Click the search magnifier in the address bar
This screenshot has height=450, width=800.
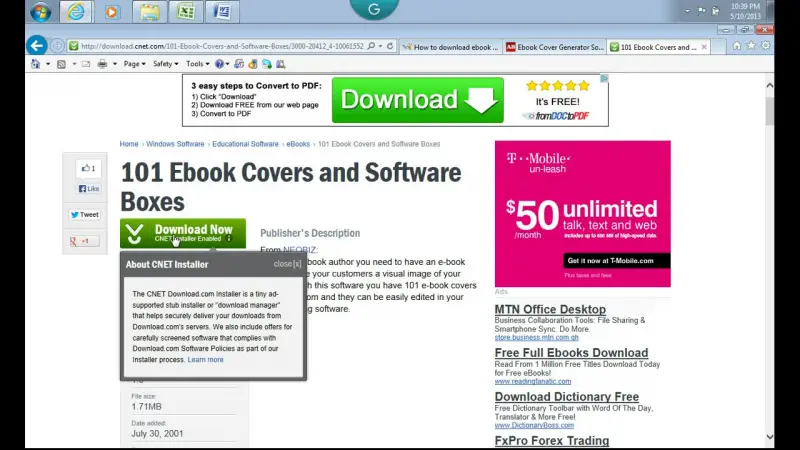pos(371,46)
